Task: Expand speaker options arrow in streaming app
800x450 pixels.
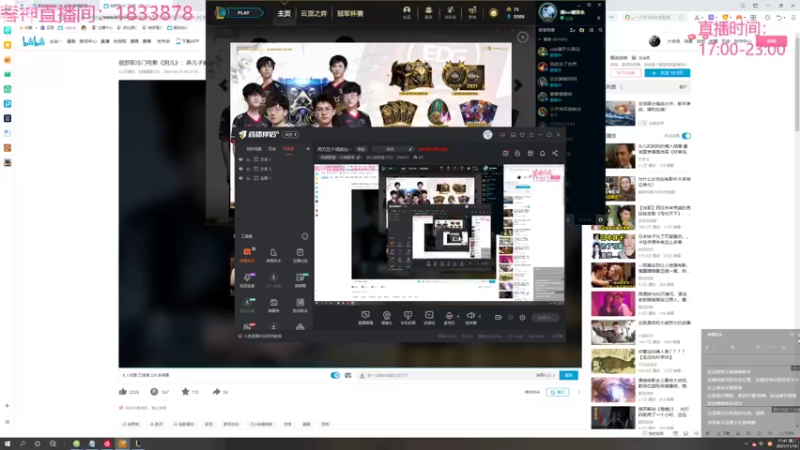Action: tap(480, 316)
